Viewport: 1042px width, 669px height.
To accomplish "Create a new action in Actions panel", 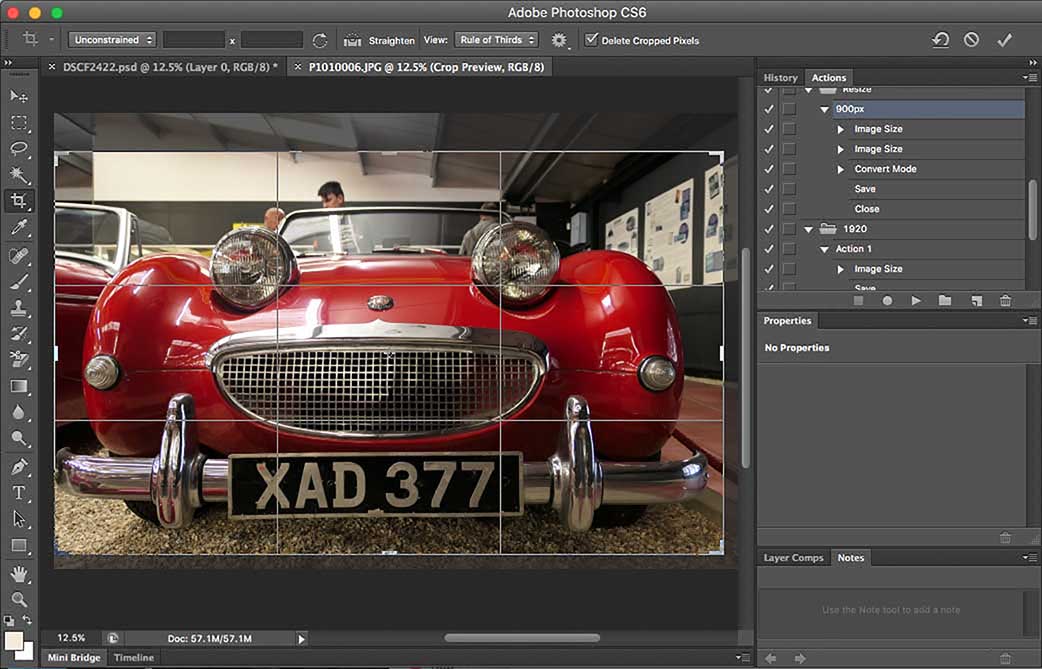I will pos(976,301).
